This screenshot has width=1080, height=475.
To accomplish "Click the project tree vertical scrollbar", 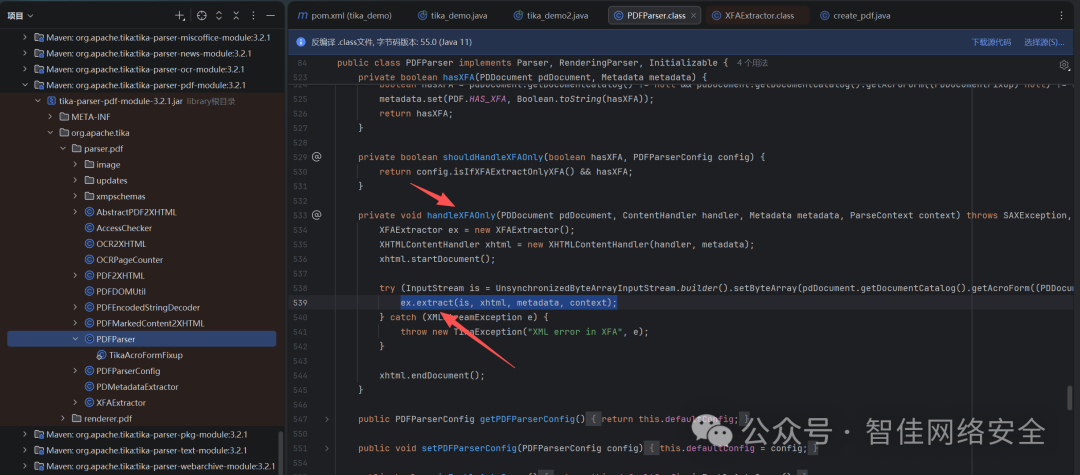I will [x=280, y=451].
